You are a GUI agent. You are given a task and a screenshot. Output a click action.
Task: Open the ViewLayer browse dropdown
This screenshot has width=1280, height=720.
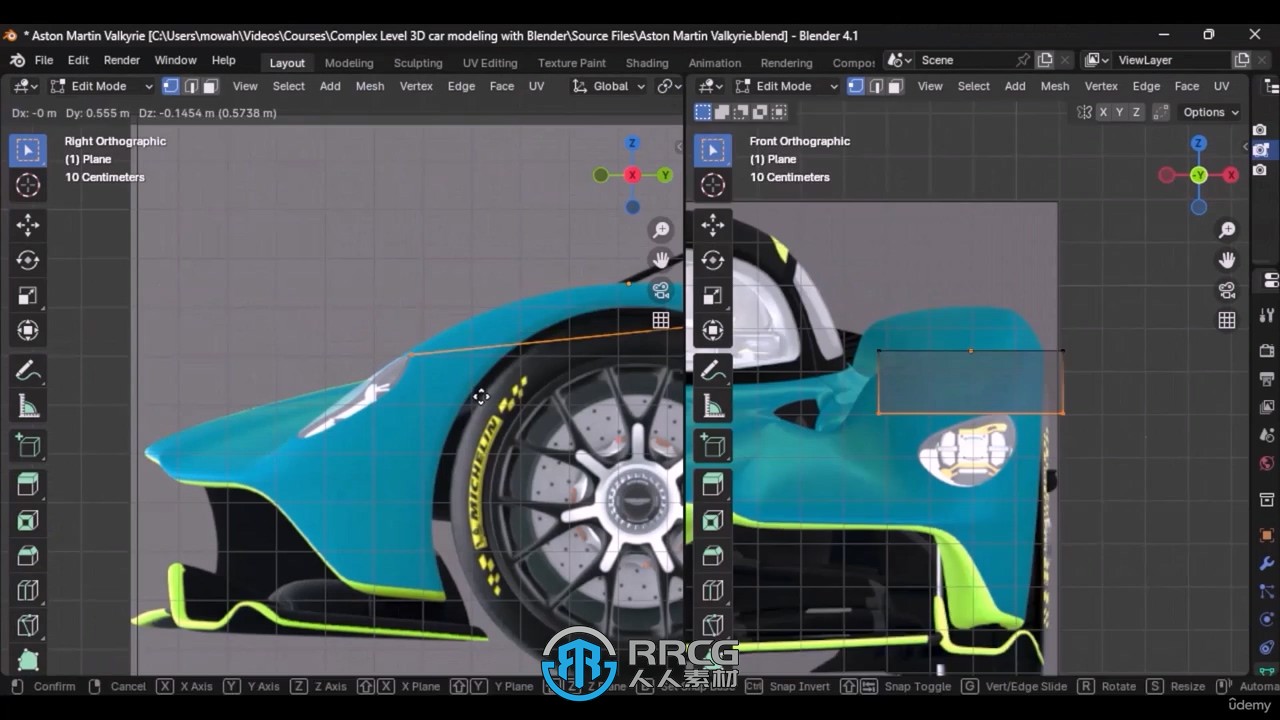1098,60
